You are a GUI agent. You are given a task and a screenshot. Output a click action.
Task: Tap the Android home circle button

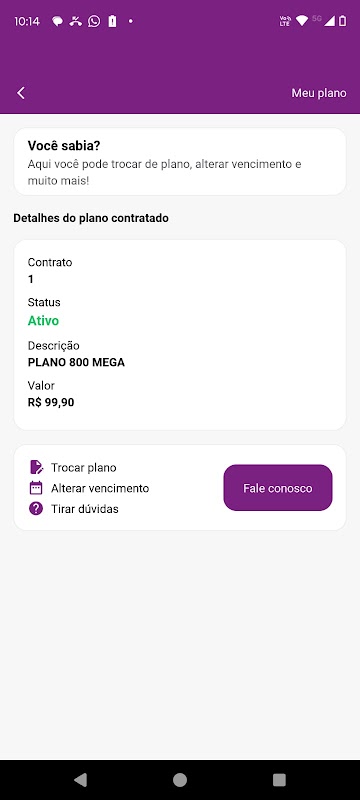(180, 780)
